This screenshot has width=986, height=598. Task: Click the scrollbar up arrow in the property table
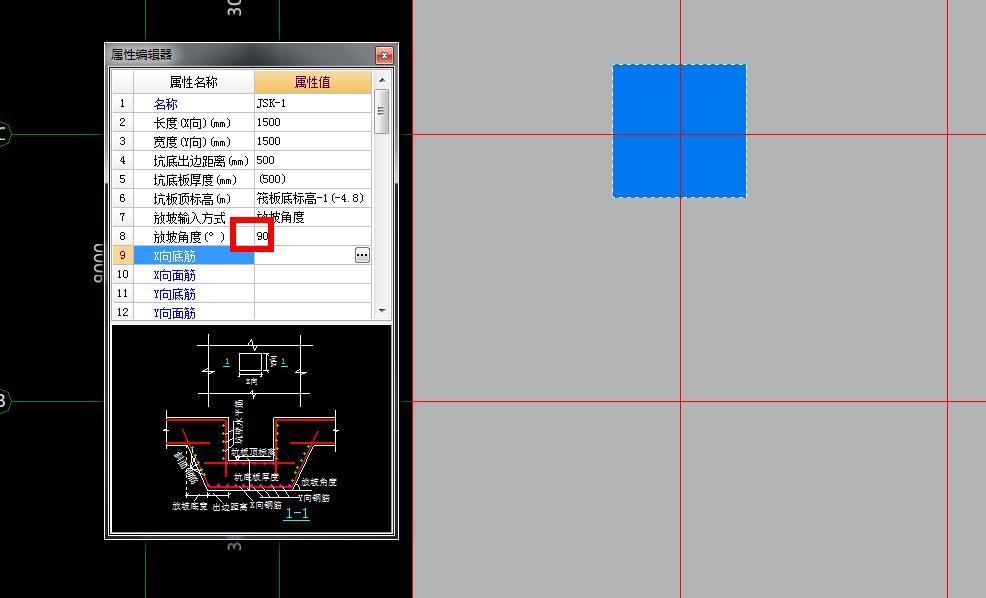(382, 80)
